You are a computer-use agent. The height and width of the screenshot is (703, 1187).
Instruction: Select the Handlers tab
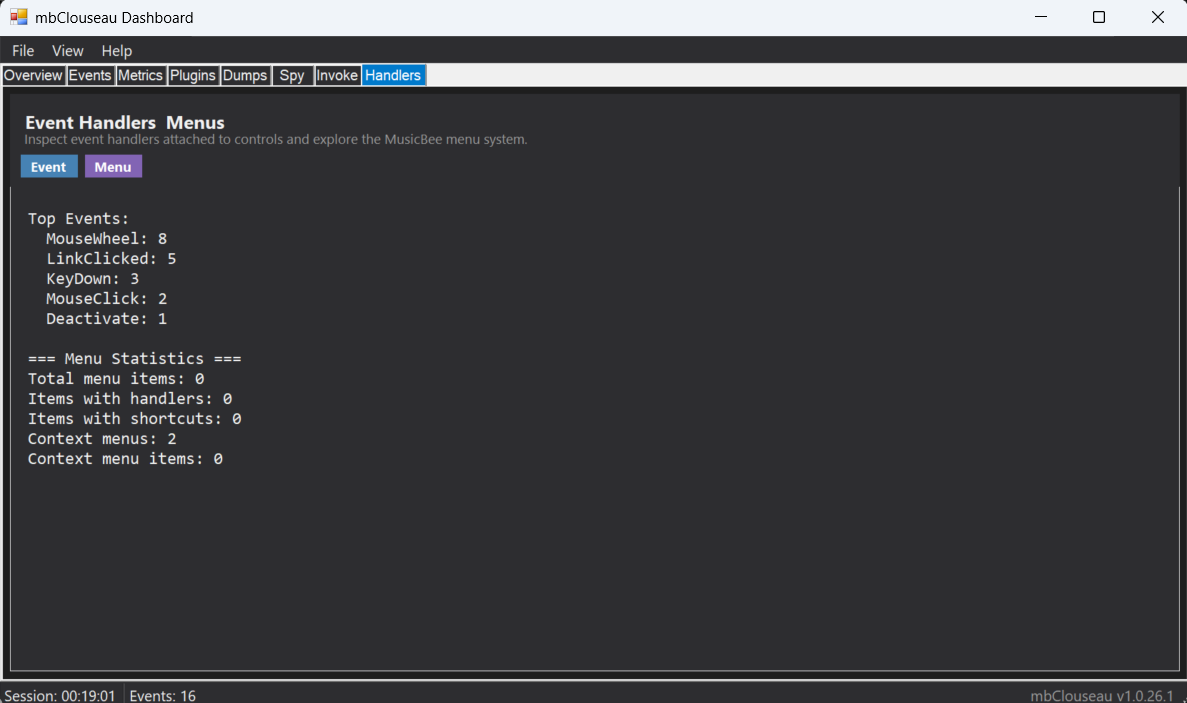pyautogui.click(x=393, y=75)
